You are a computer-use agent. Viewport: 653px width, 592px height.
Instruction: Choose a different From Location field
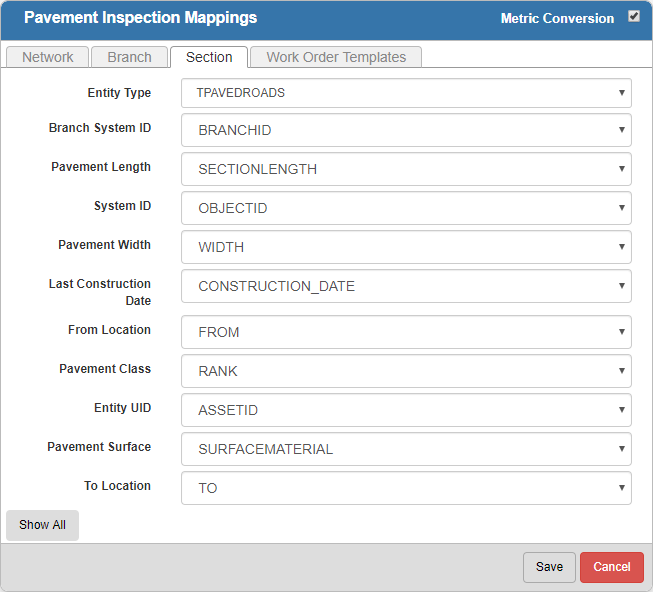(406, 332)
